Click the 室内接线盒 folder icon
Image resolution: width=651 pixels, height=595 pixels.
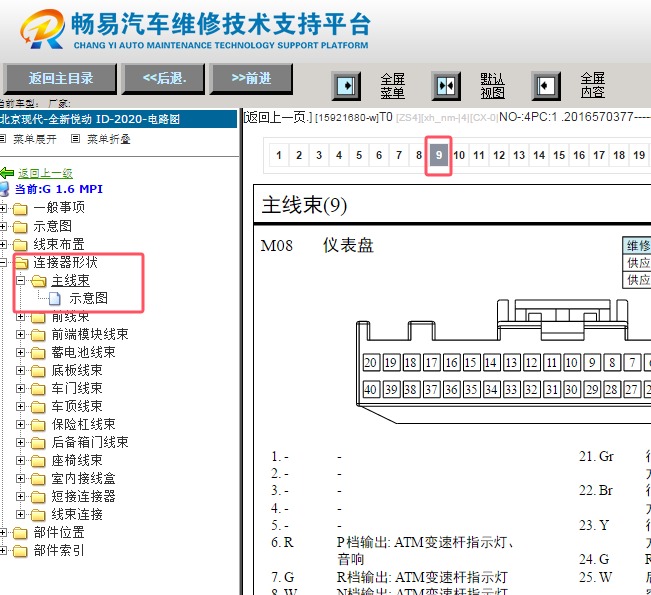(x=38, y=479)
